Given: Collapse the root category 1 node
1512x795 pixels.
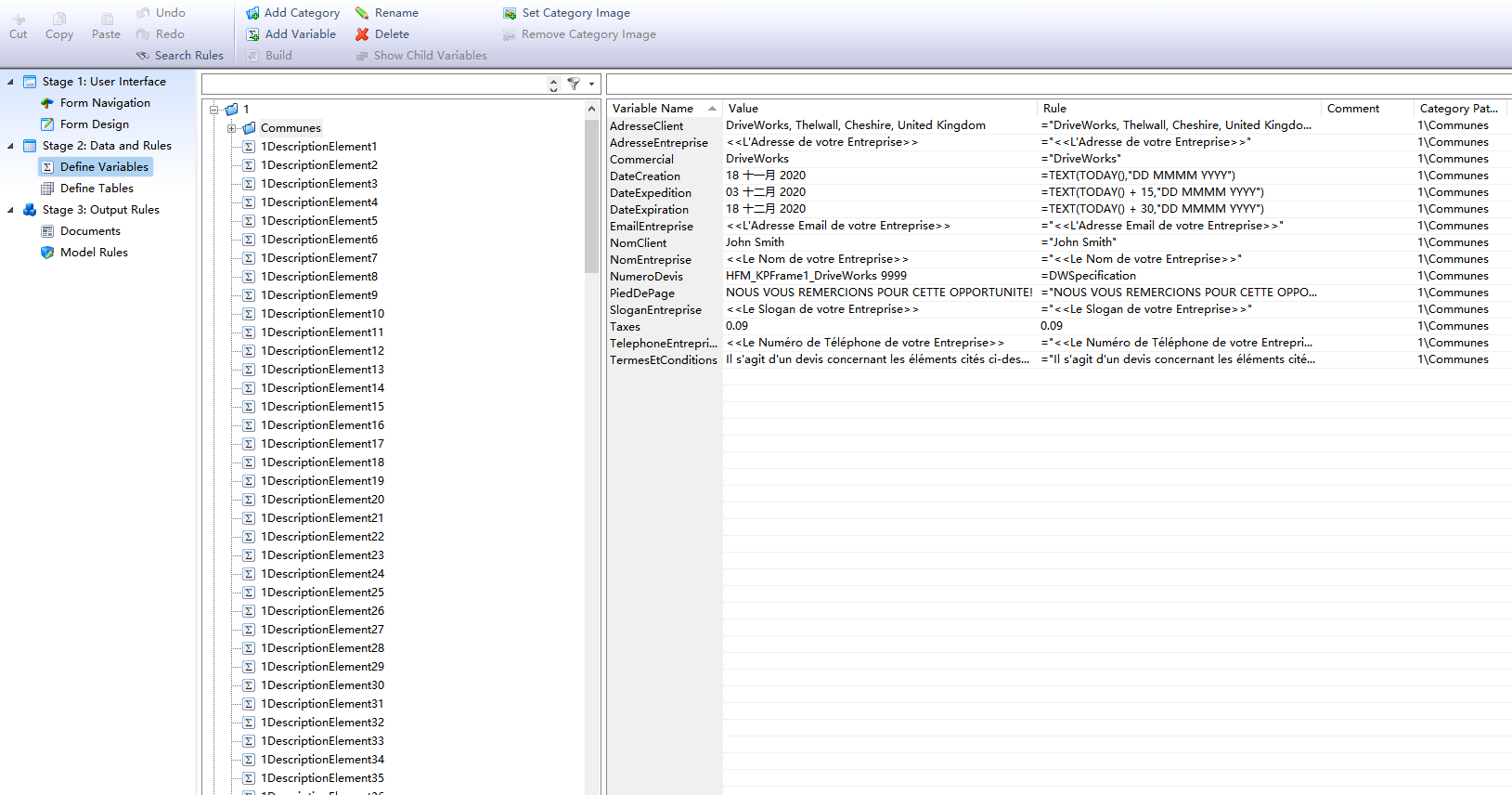Looking at the screenshot, I should [x=213, y=110].
